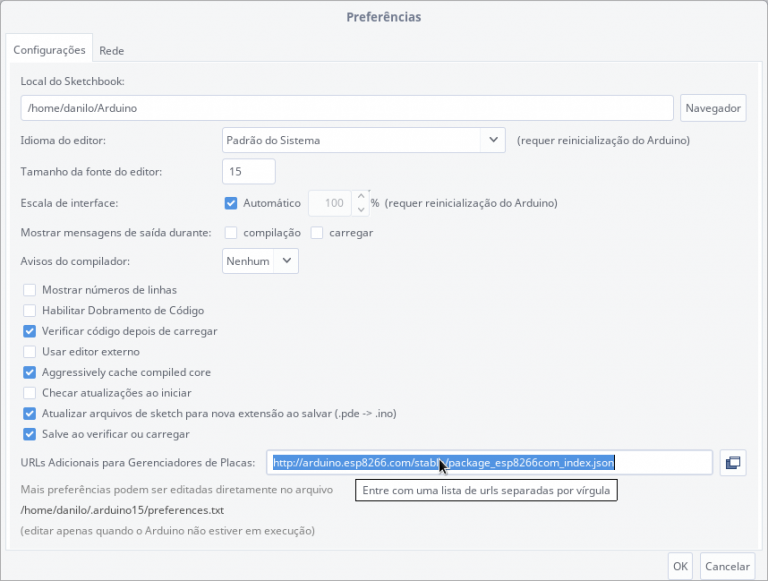Disable Aggressively cache compiled core
The image size is (768, 581).
[30, 372]
